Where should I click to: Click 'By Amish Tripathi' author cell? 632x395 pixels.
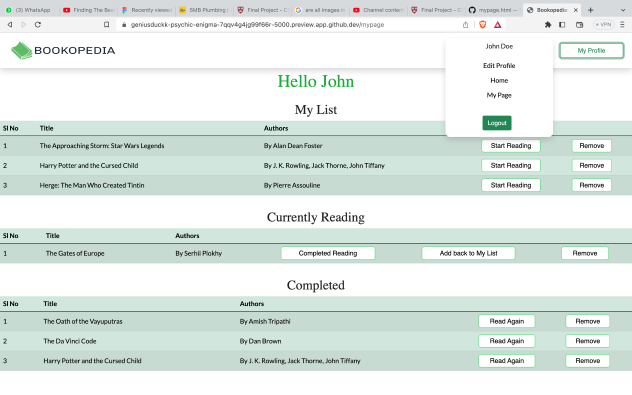[265, 321]
